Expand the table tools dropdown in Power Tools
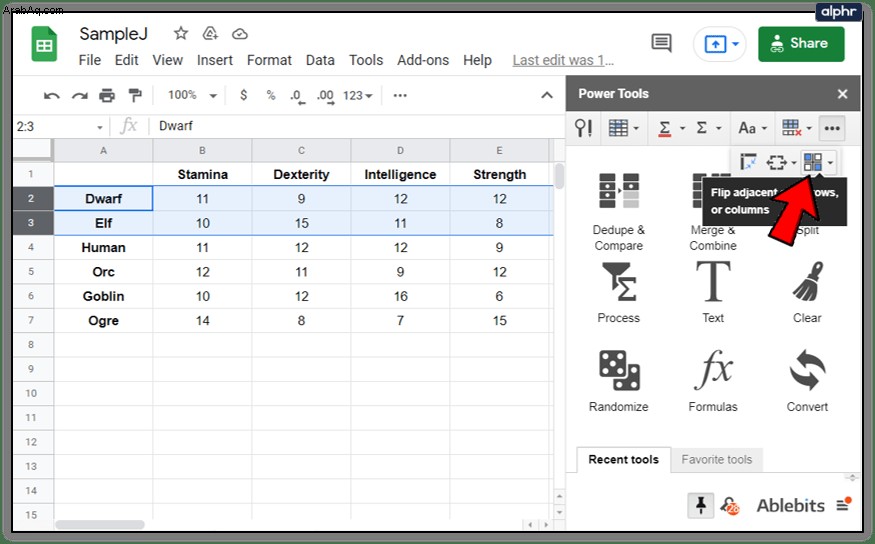Viewport: 875px width, 544px height. tap(636, 128)
